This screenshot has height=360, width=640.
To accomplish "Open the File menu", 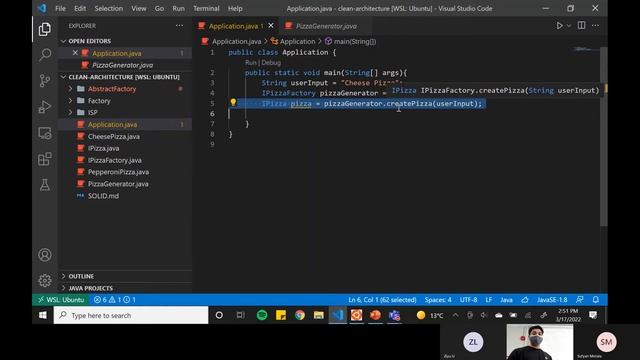I will [x=60, y=8].
